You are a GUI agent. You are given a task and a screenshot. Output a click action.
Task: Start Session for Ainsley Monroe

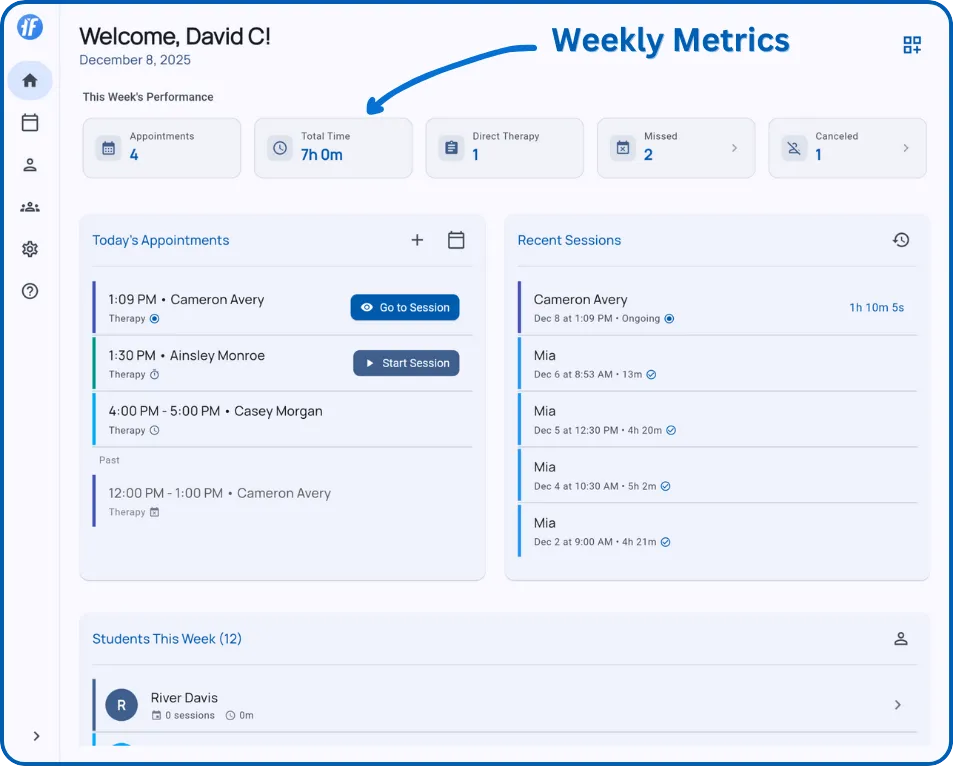(x=406, y=363)
